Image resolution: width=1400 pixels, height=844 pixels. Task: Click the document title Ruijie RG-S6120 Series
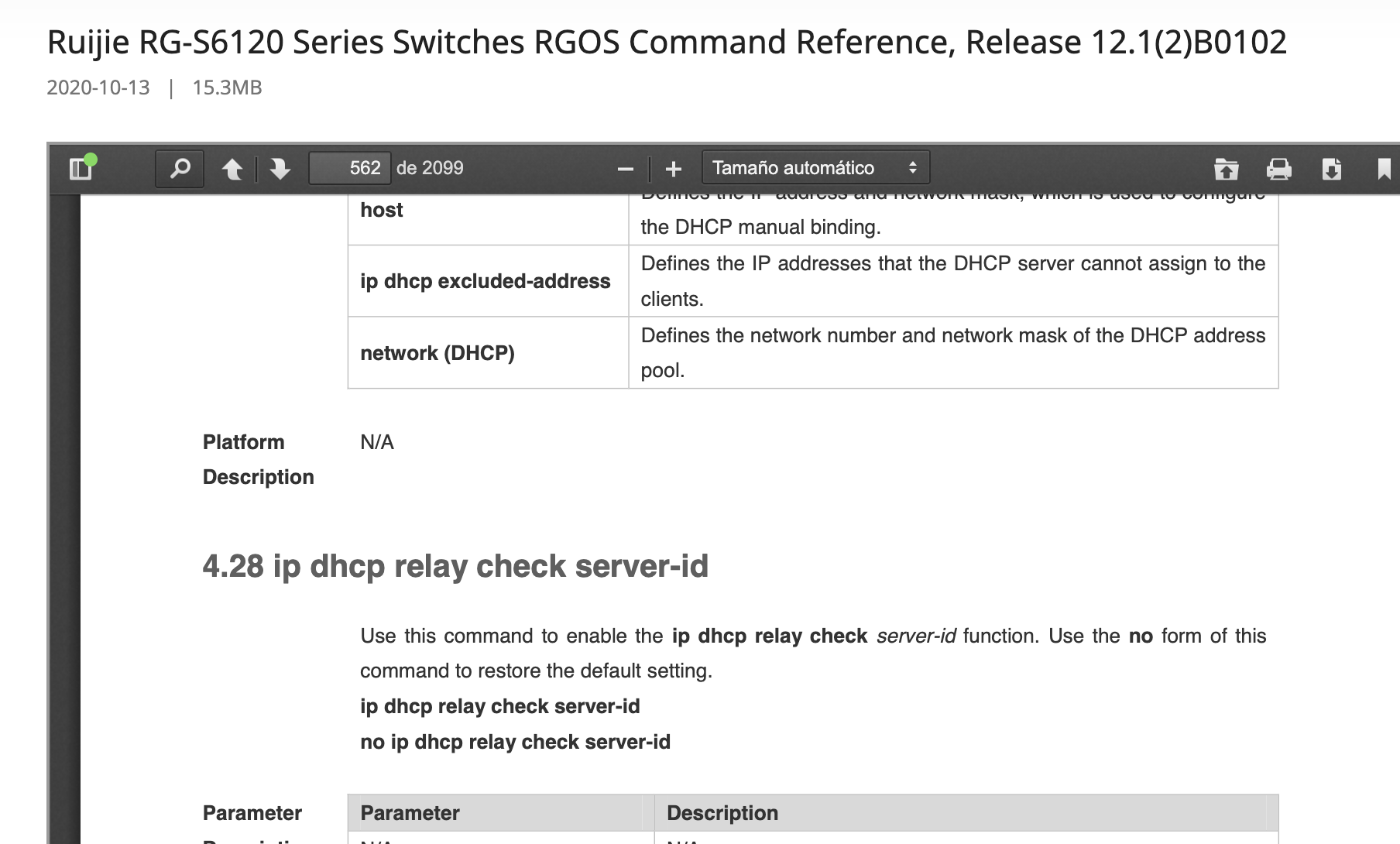pyautogui.click(x=667, y=42)
